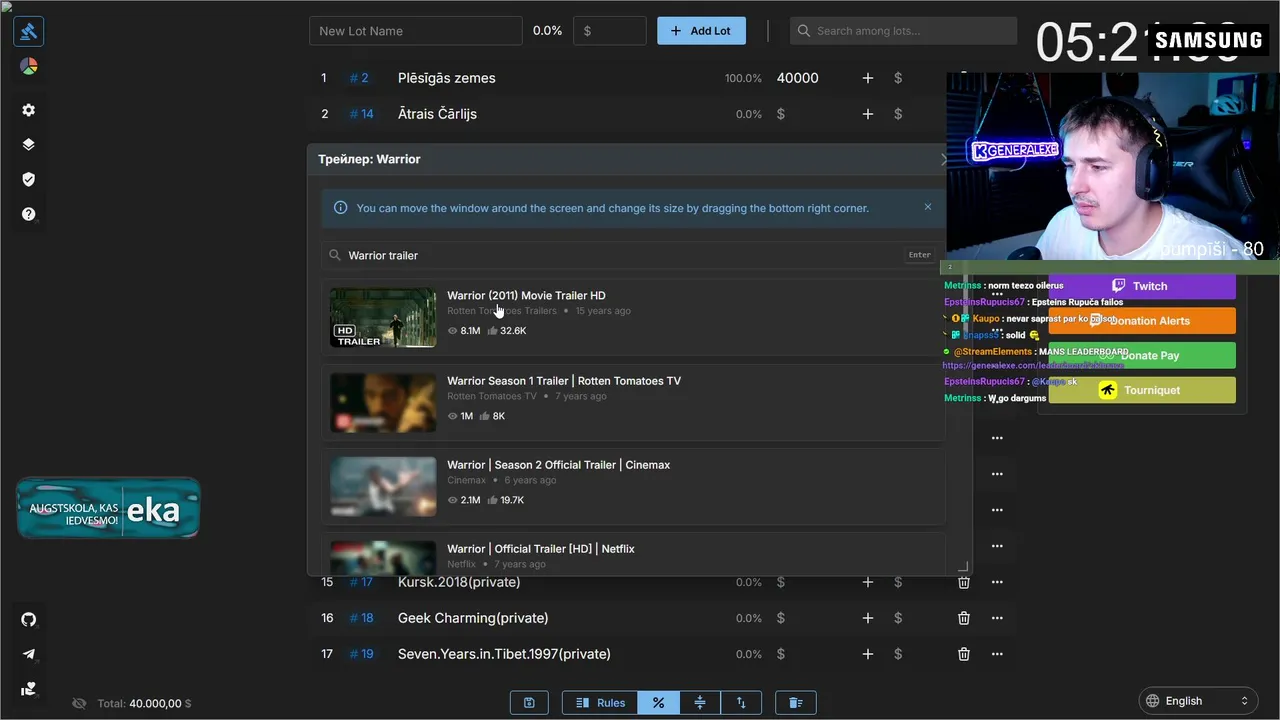
Task: Open the GitHub icon in sidebar
Action: [29, 619]
